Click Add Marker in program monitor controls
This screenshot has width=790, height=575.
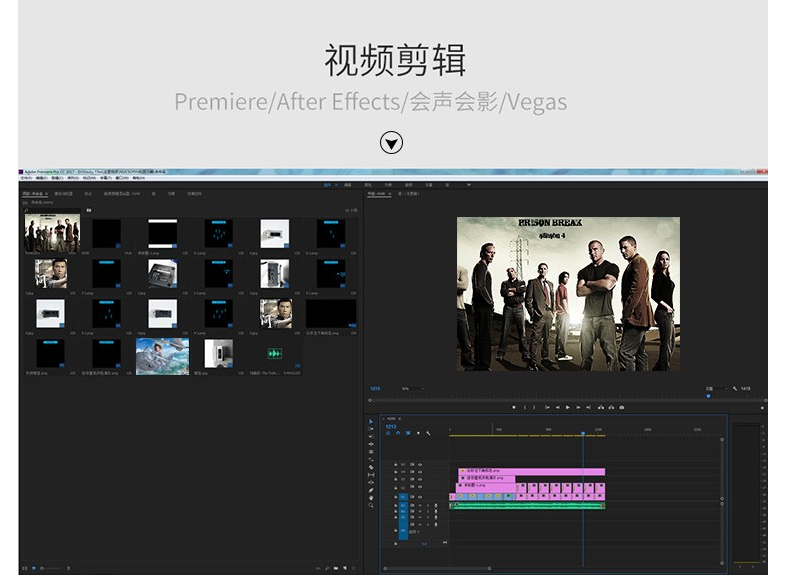point(514,407)
